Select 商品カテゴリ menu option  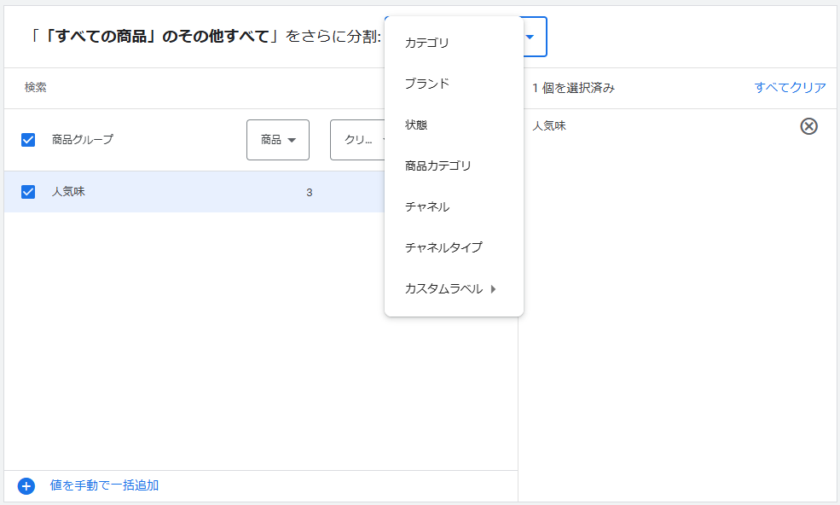(438, 166)
